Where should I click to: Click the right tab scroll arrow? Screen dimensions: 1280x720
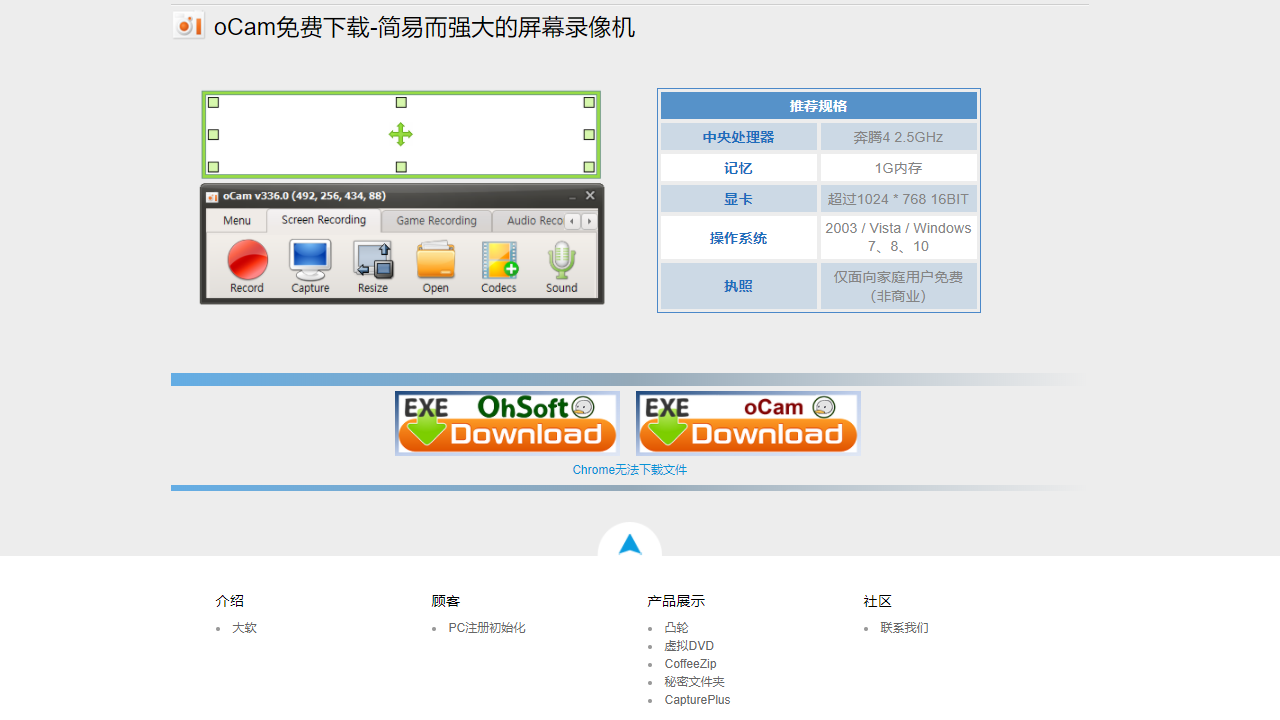588,221
